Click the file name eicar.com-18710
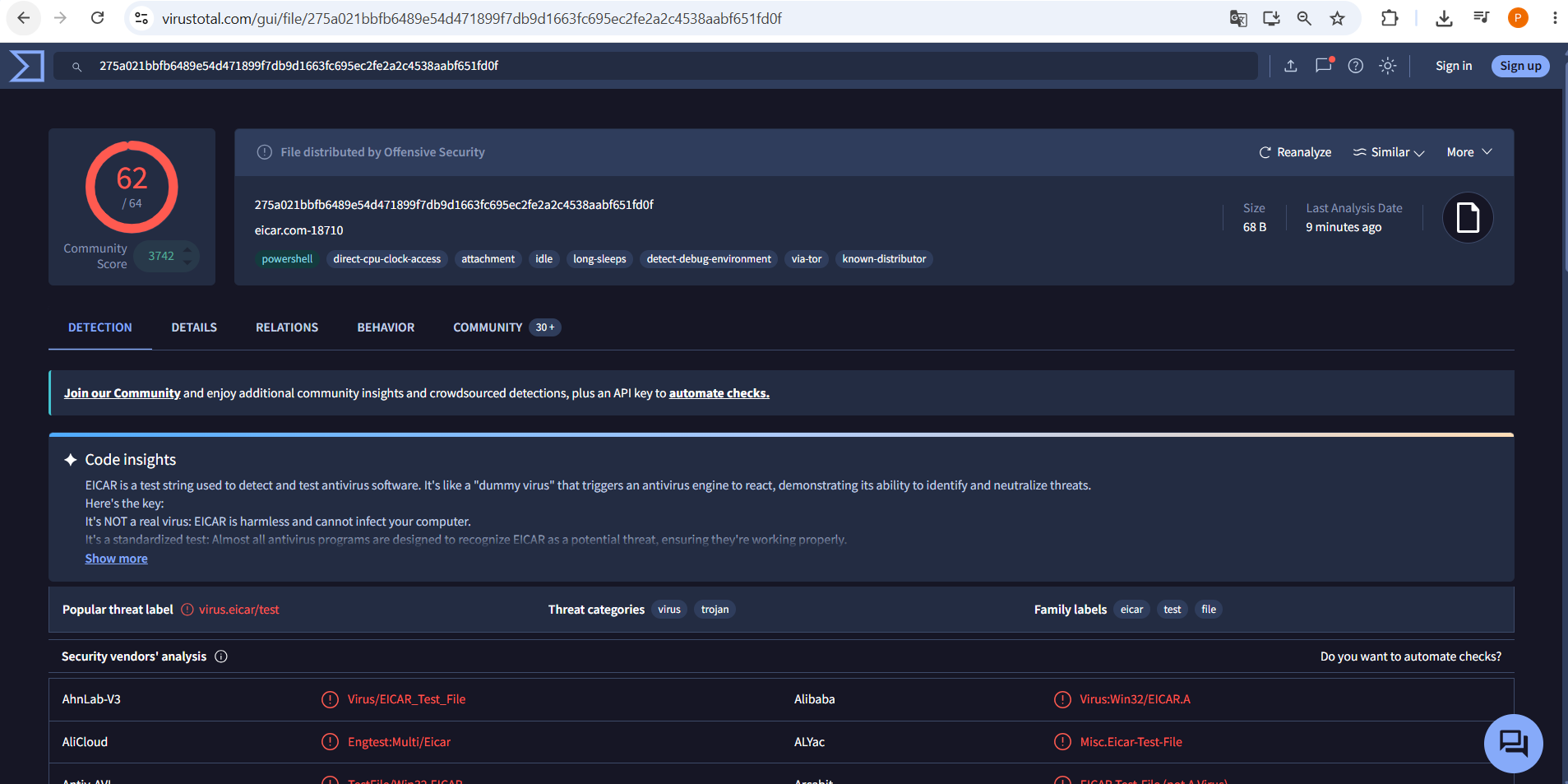The image size is (1568, 784). (x=299, y=230)
